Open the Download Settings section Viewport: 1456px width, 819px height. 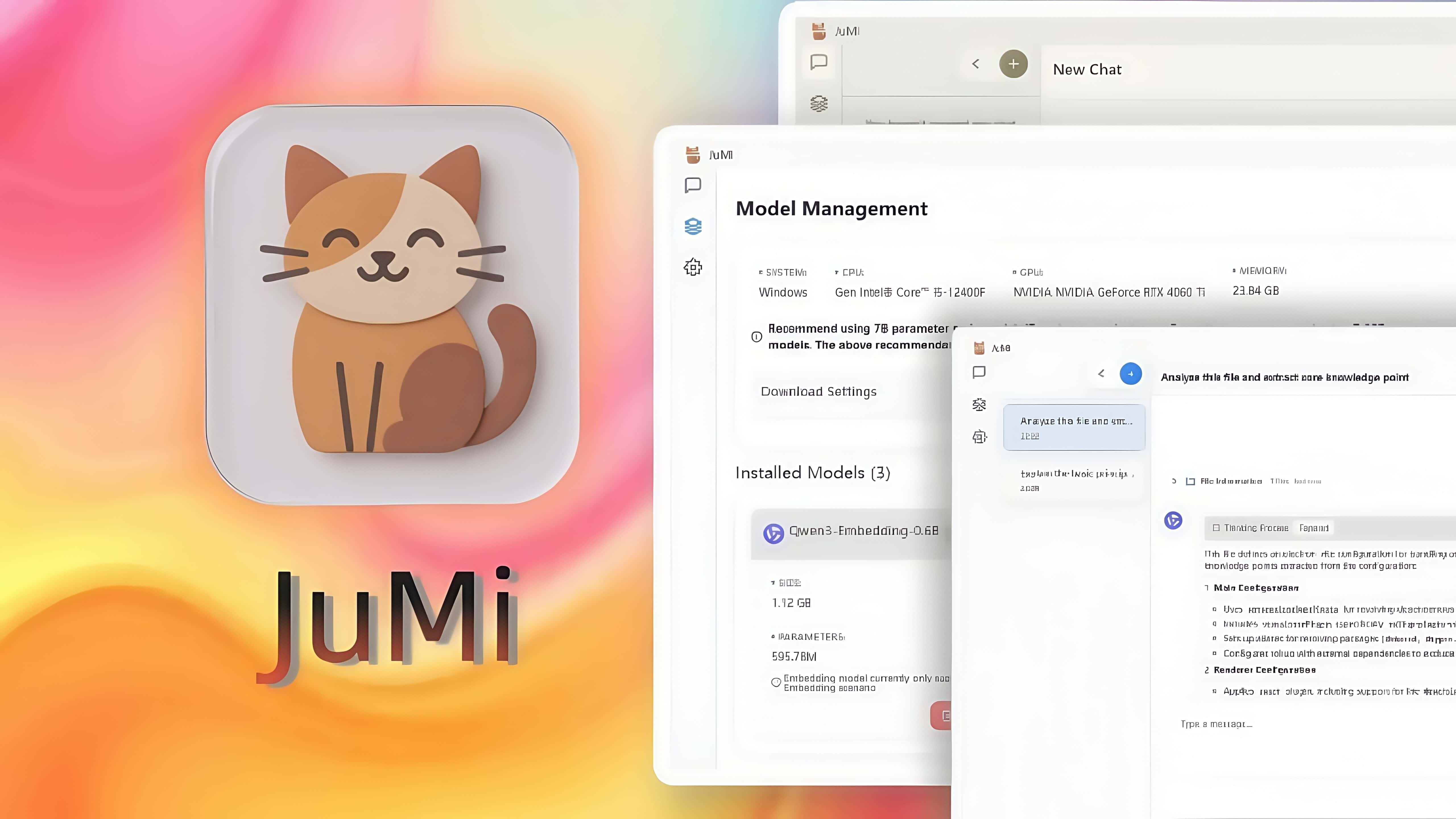818,392
